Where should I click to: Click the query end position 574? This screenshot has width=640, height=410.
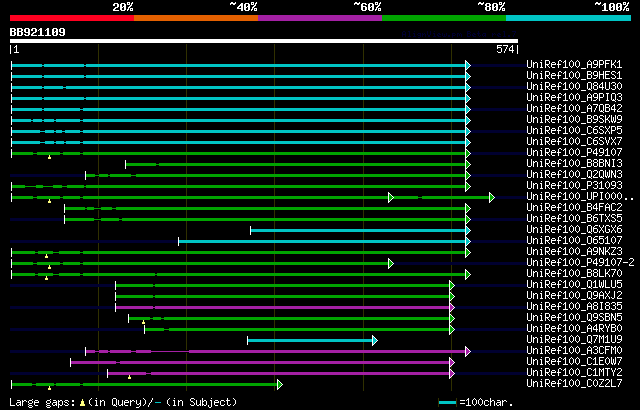click(x=505, y=49)
